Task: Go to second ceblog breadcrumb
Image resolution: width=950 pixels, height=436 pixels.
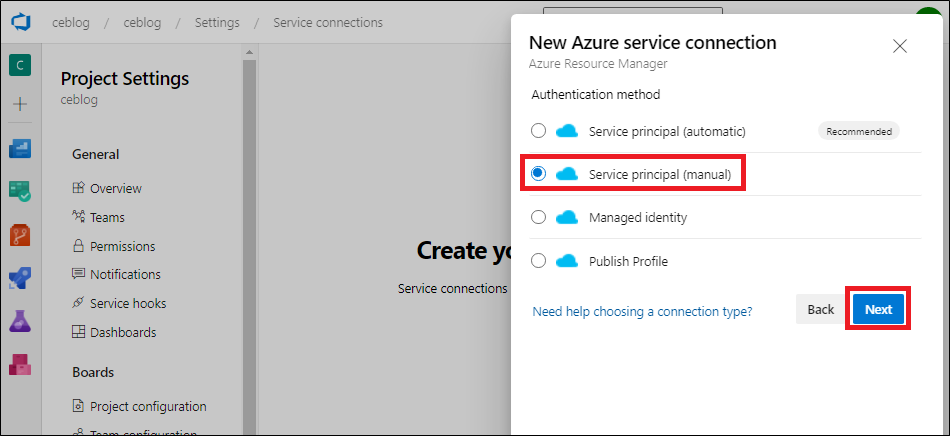Action: [142, 23]
